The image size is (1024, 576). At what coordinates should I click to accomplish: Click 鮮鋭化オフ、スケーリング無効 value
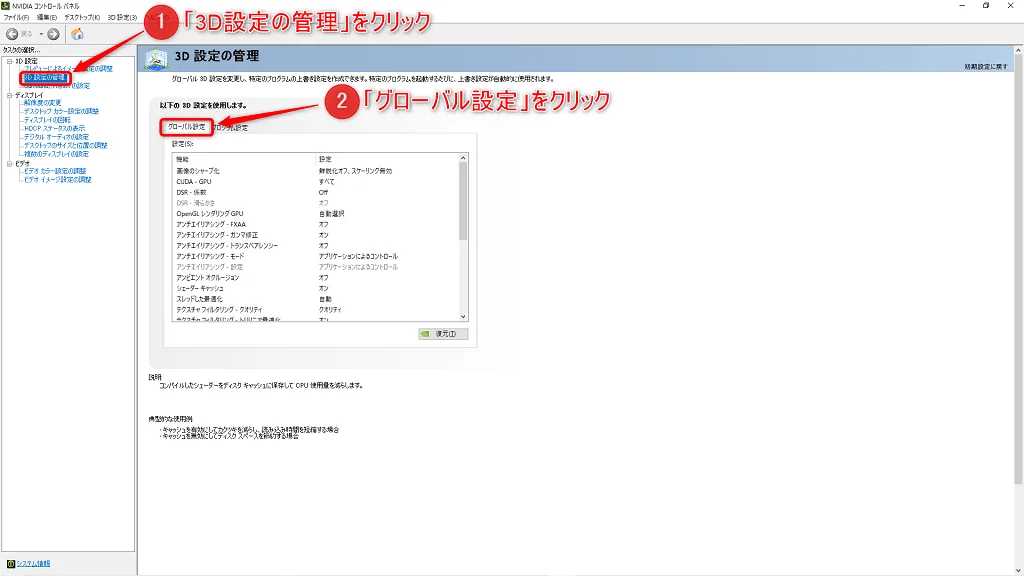pyautogui.click(x=355, y=171)
